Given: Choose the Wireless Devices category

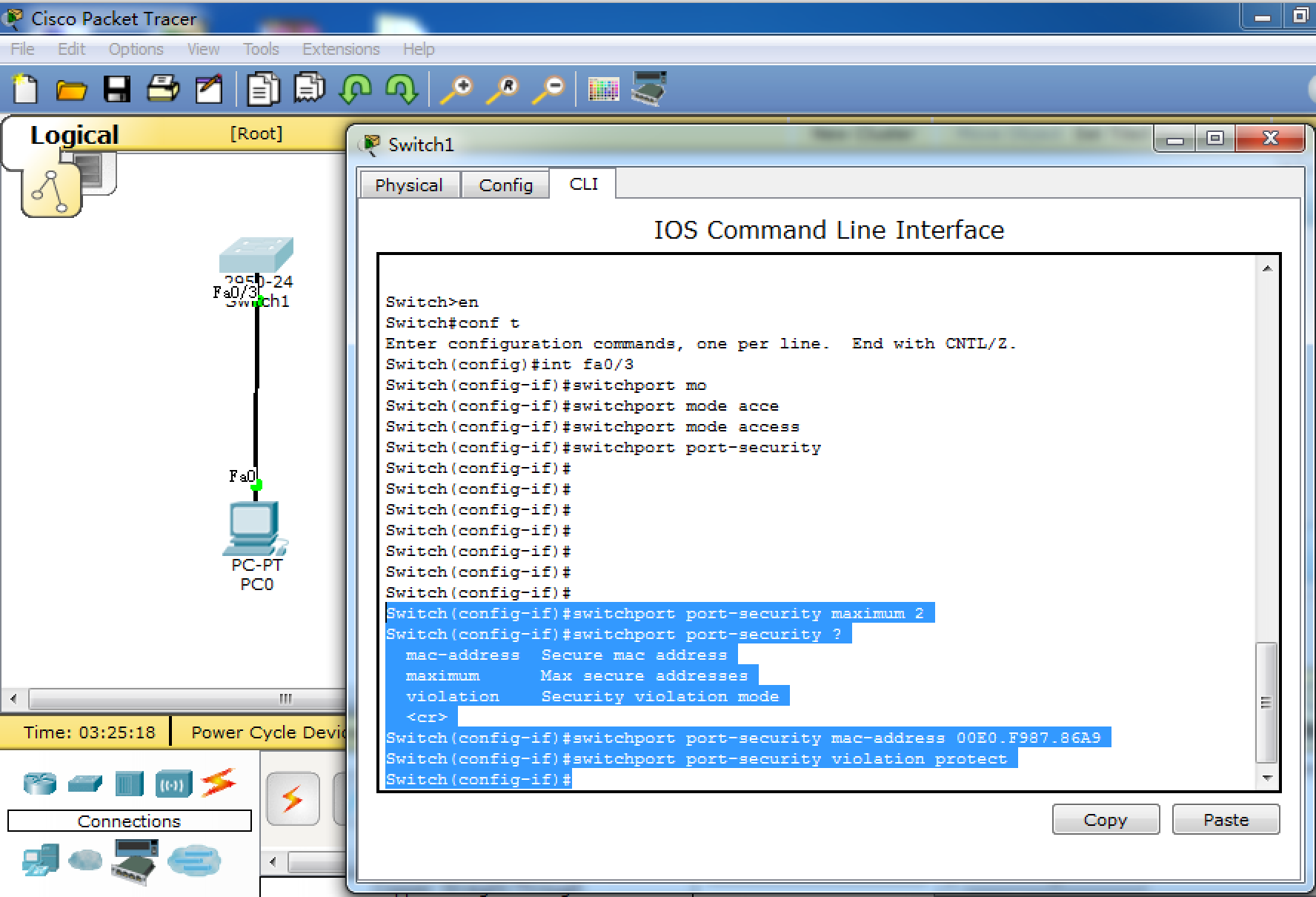Looking at the screenshot, I should 173,784.
